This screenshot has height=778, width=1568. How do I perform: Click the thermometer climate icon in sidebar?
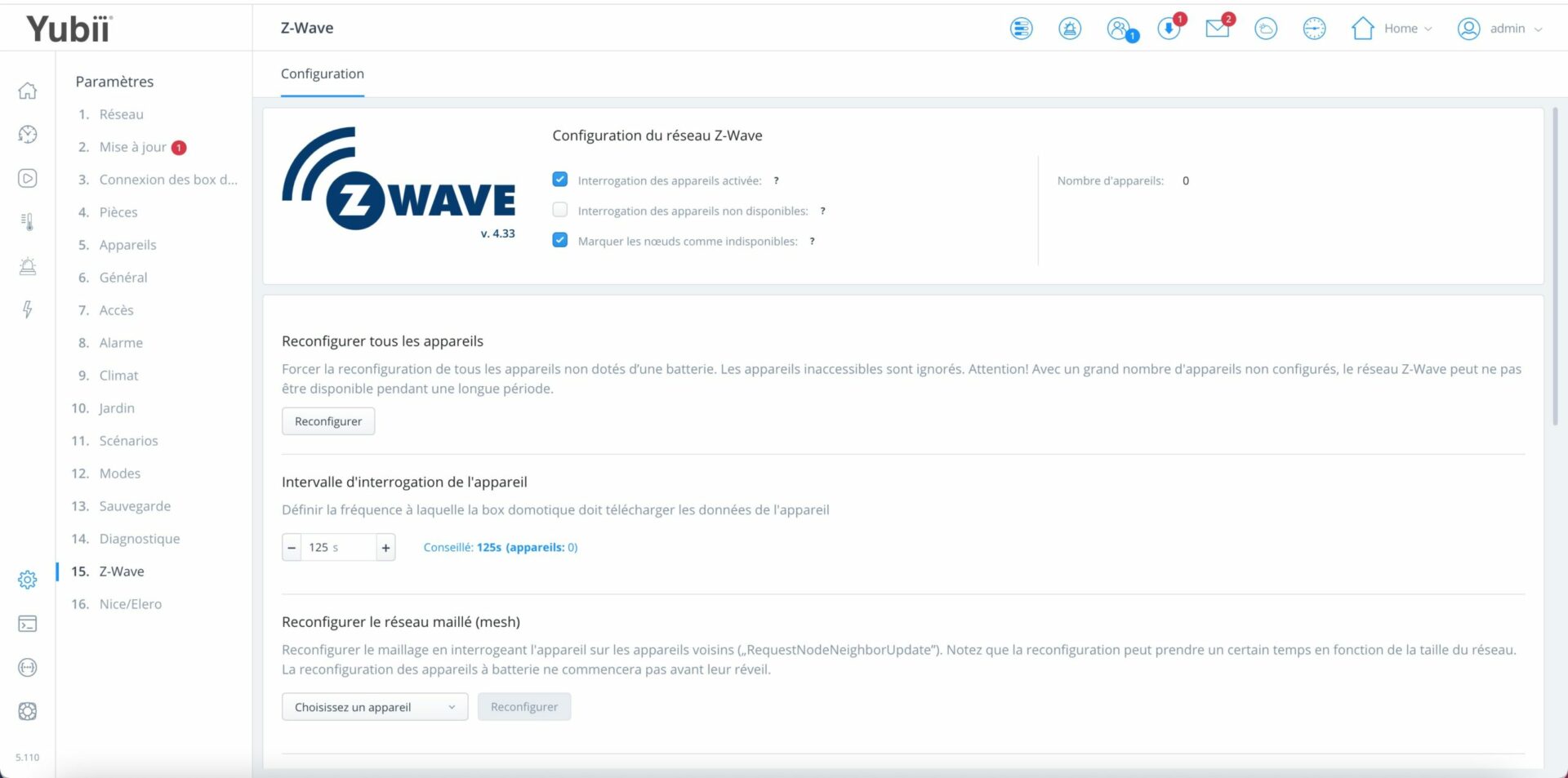(28, 222)
